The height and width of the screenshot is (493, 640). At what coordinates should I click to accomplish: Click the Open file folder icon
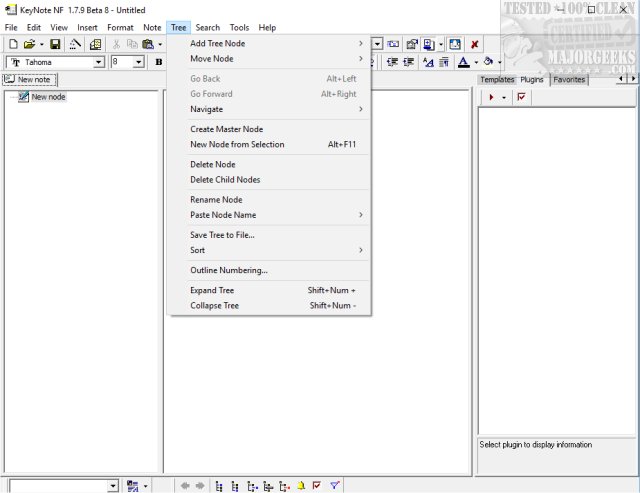29,44
